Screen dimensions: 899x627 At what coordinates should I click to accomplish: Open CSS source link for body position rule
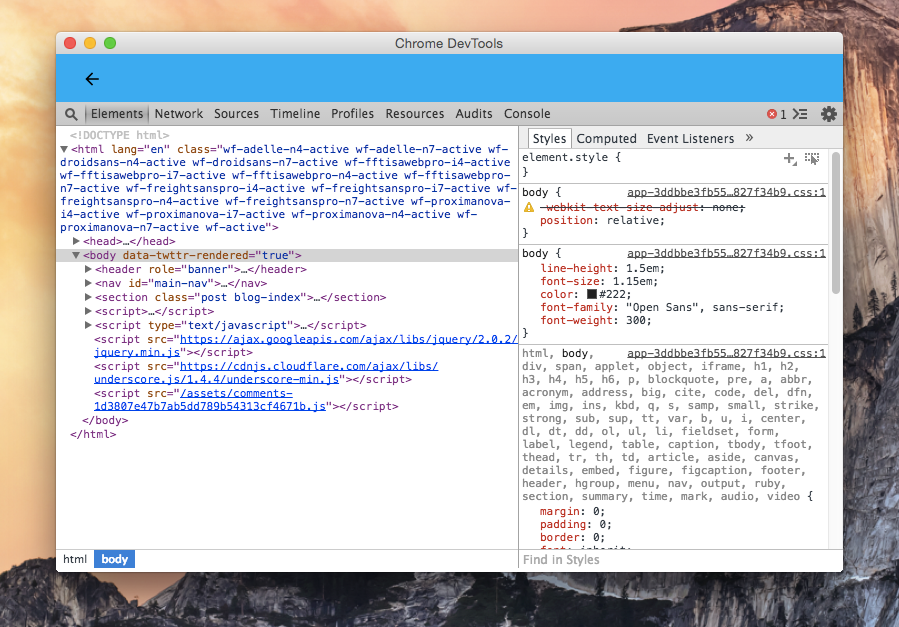[726, 192]
